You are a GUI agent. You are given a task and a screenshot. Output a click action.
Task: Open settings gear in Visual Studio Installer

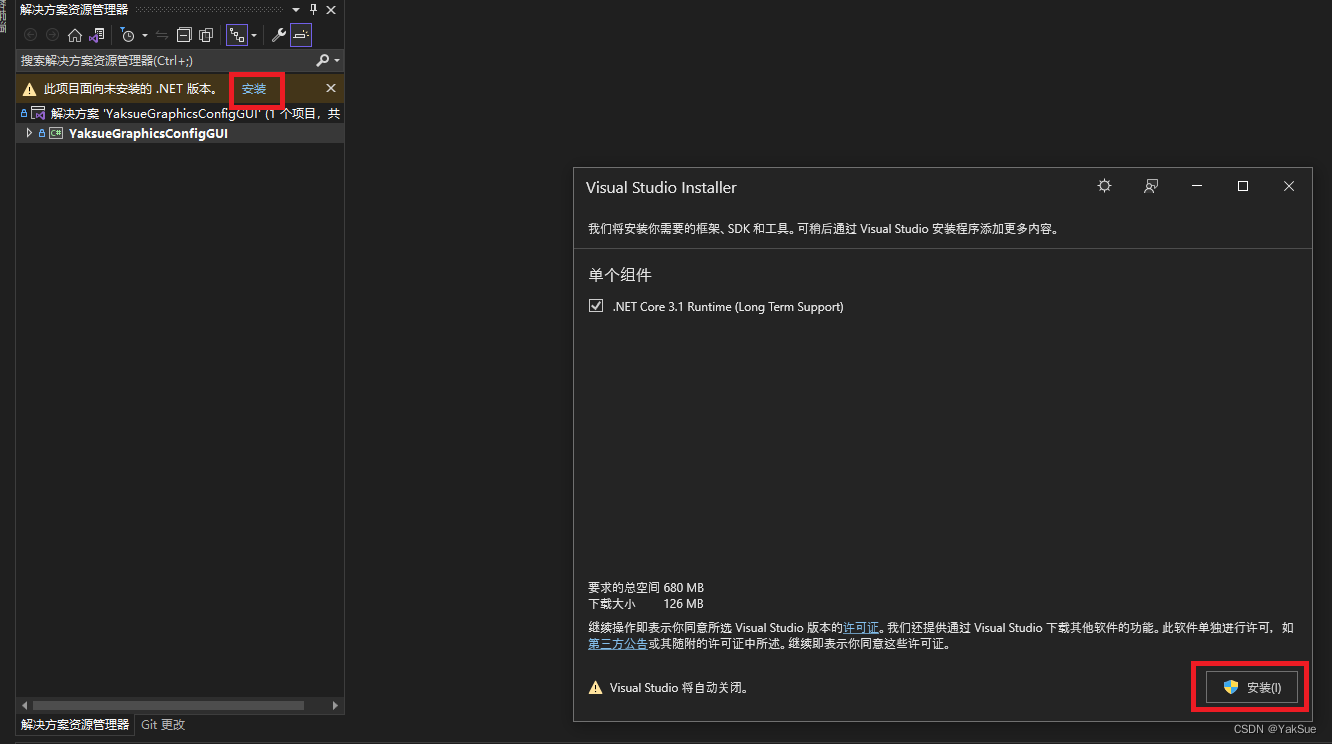(1104, 186)
